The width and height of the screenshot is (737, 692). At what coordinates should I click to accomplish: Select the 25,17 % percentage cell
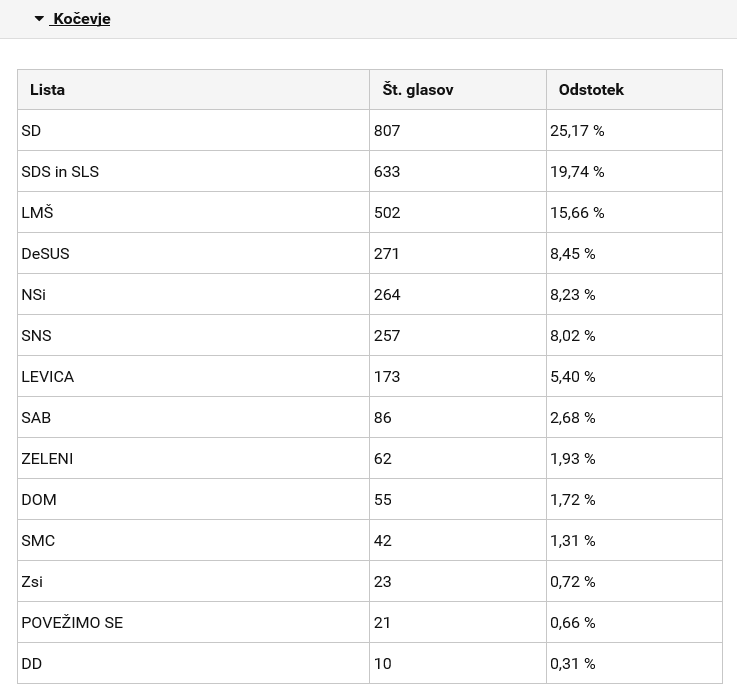pos(634,130)
